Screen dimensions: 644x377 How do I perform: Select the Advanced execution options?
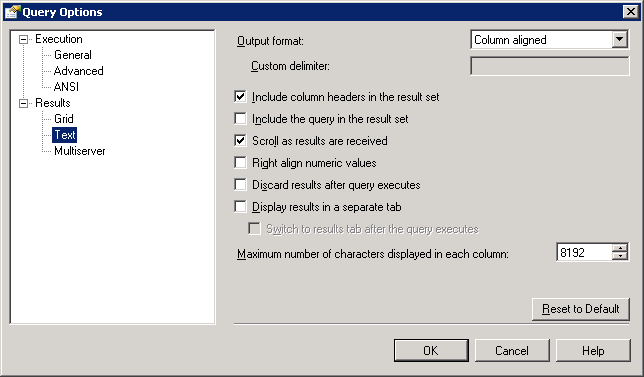[78, 71]
